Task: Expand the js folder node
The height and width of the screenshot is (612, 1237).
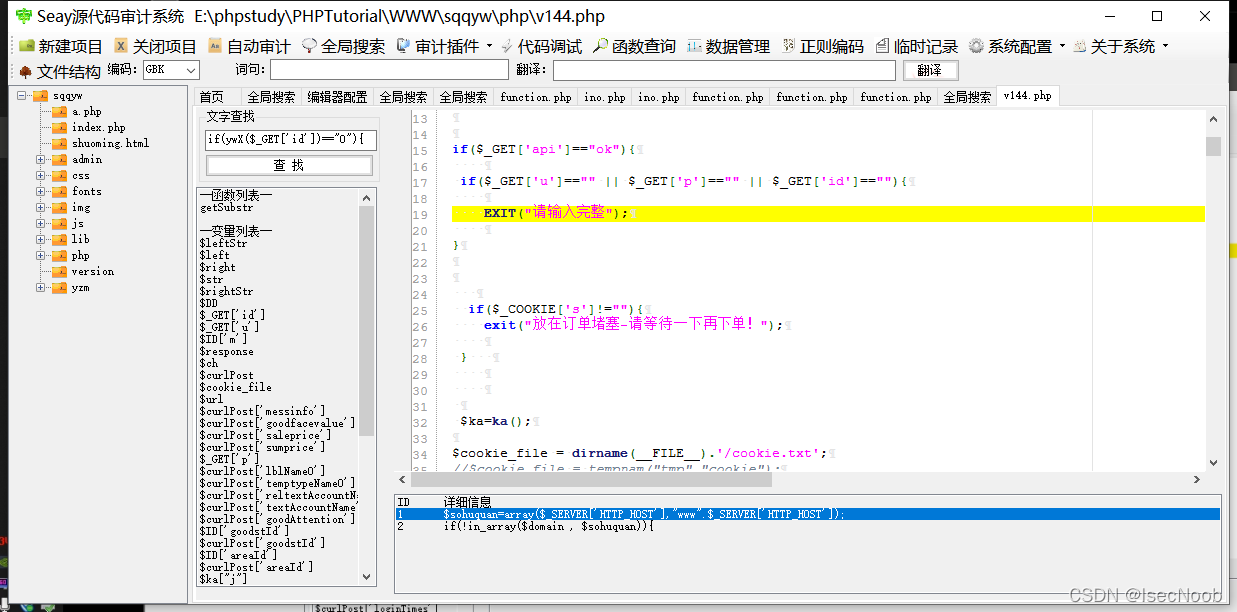Action: [x=41, y=224]
